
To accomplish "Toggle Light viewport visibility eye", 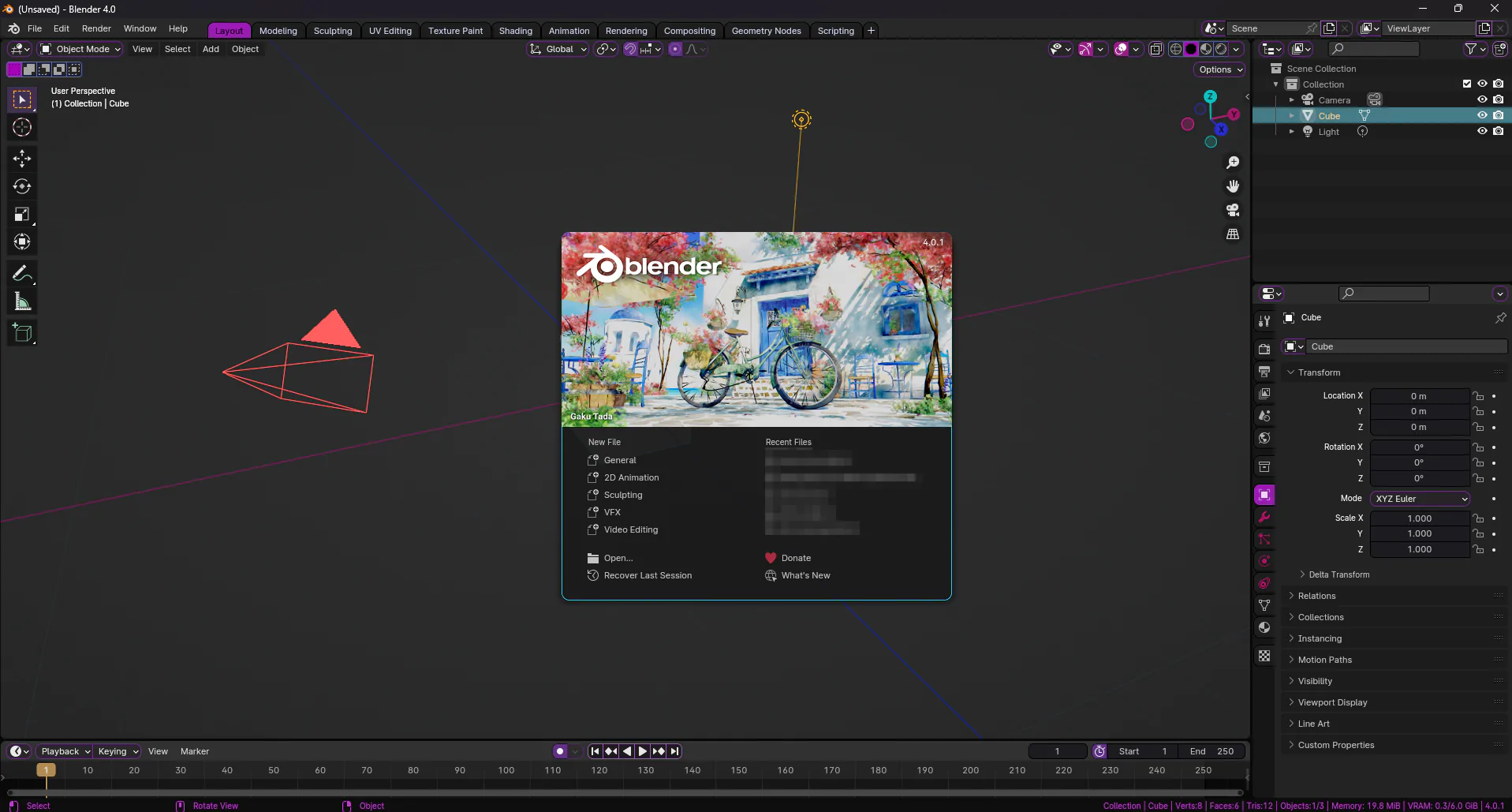I will coord(1482,131).
